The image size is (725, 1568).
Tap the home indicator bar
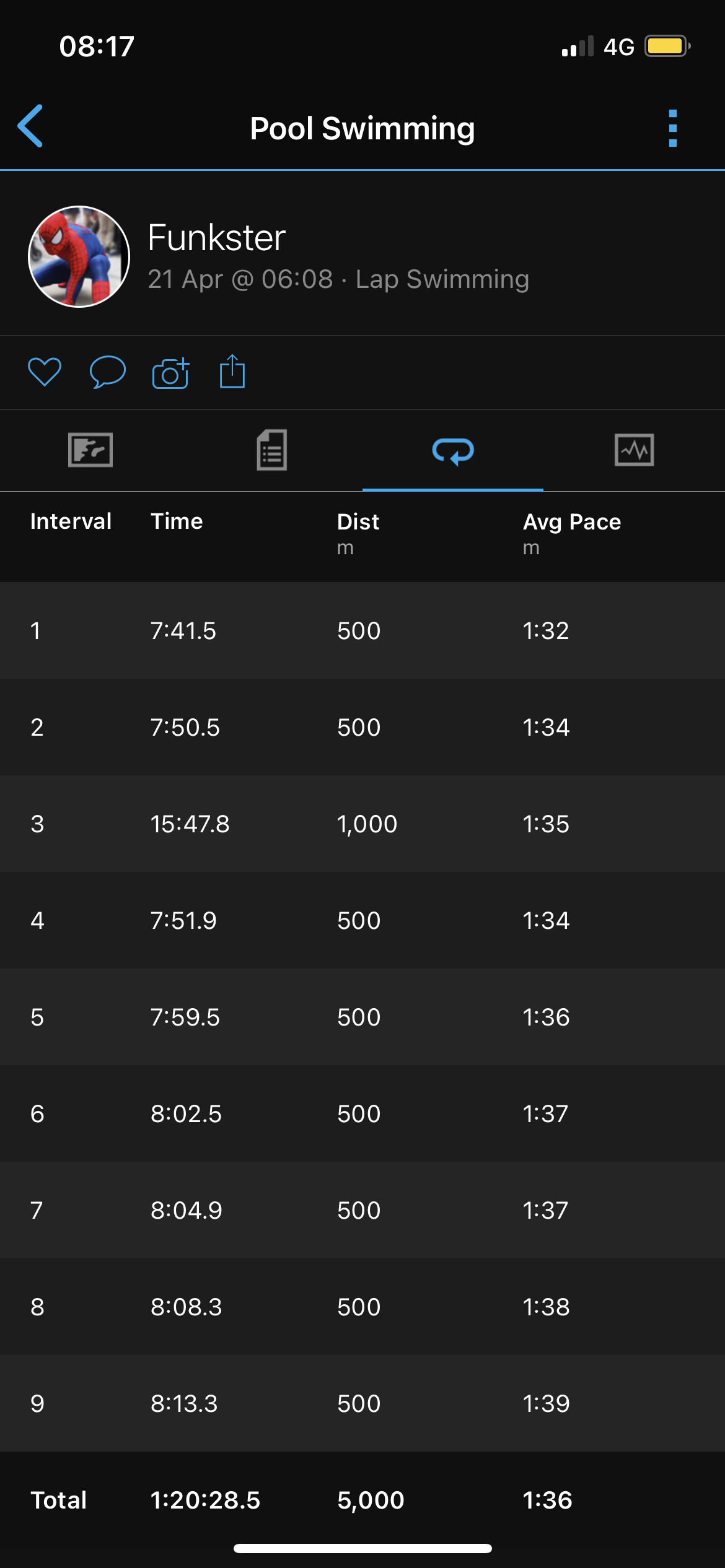[x=362, y=1548]
